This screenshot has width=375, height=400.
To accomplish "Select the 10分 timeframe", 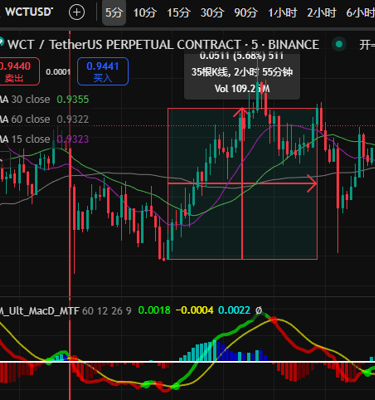I will pos(145,13).
